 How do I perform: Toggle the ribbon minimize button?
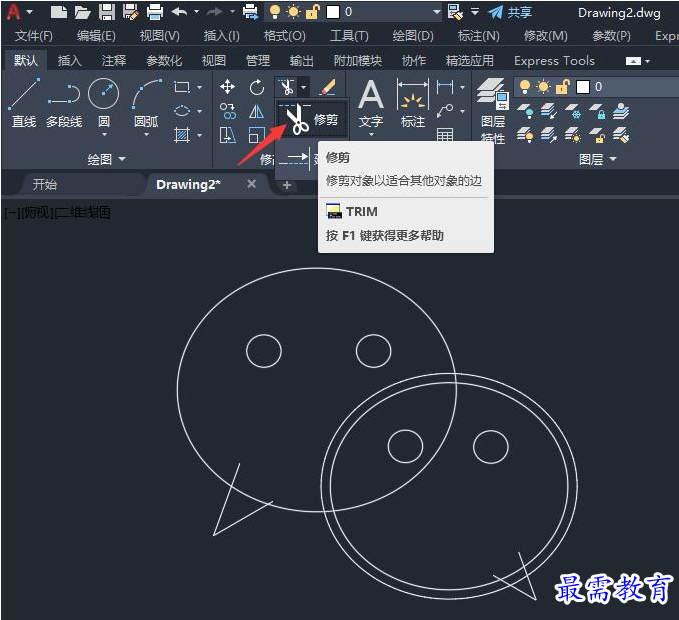pos(633,61)
